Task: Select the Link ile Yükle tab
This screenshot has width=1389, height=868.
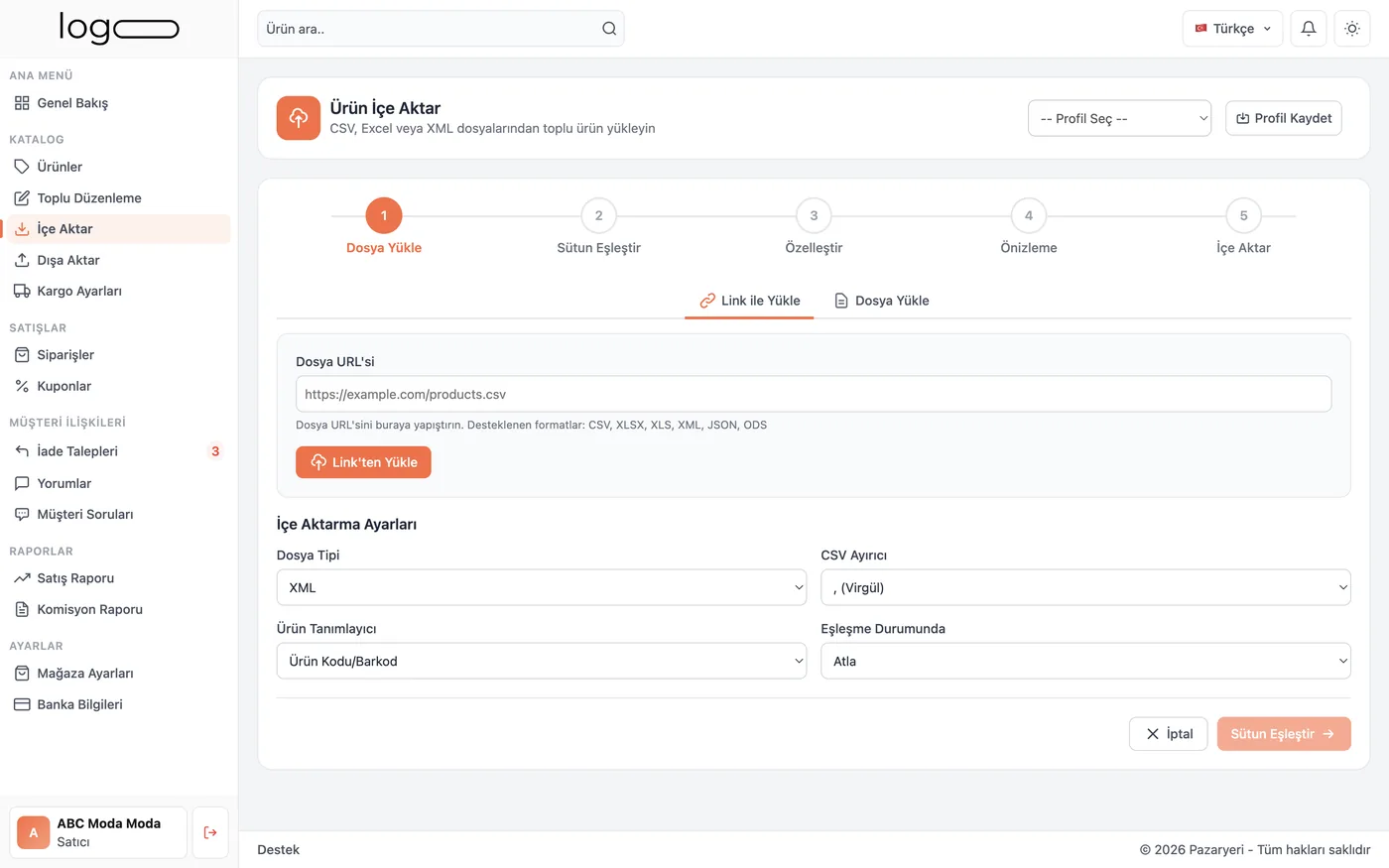Action: tap(749, 301)
